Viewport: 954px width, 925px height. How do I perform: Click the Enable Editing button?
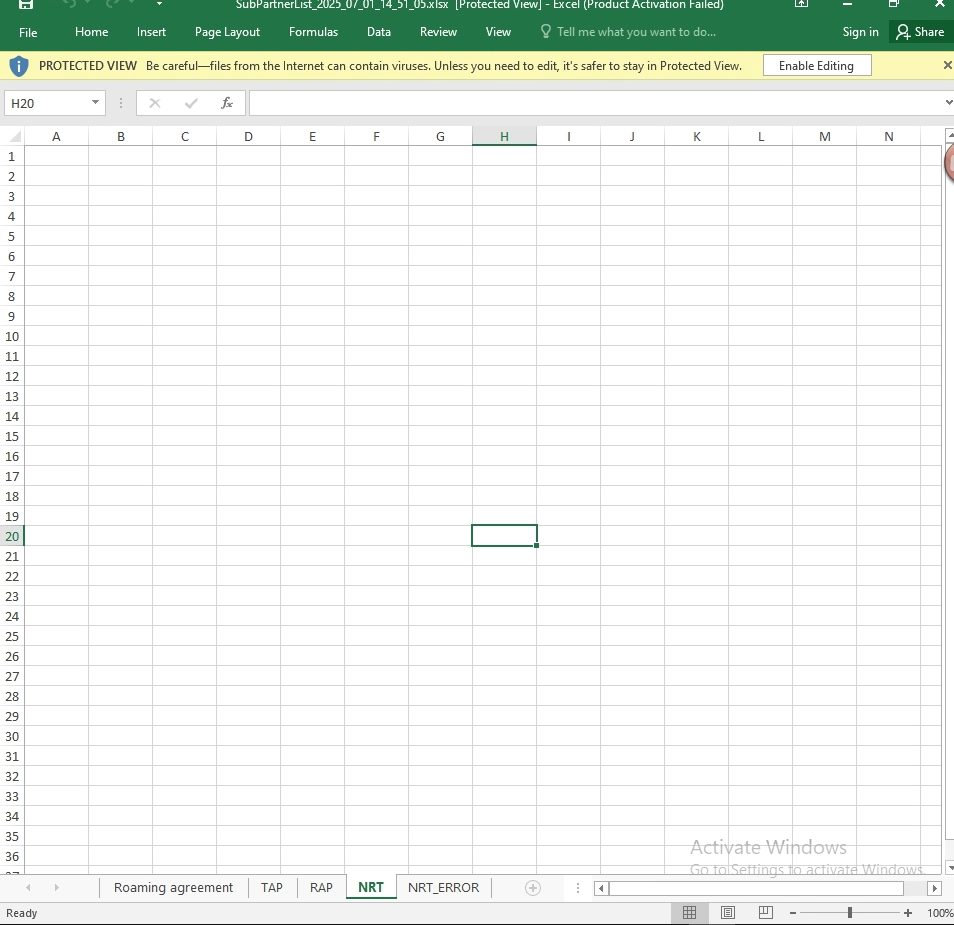pyautogui.click(x=816, y=66)
